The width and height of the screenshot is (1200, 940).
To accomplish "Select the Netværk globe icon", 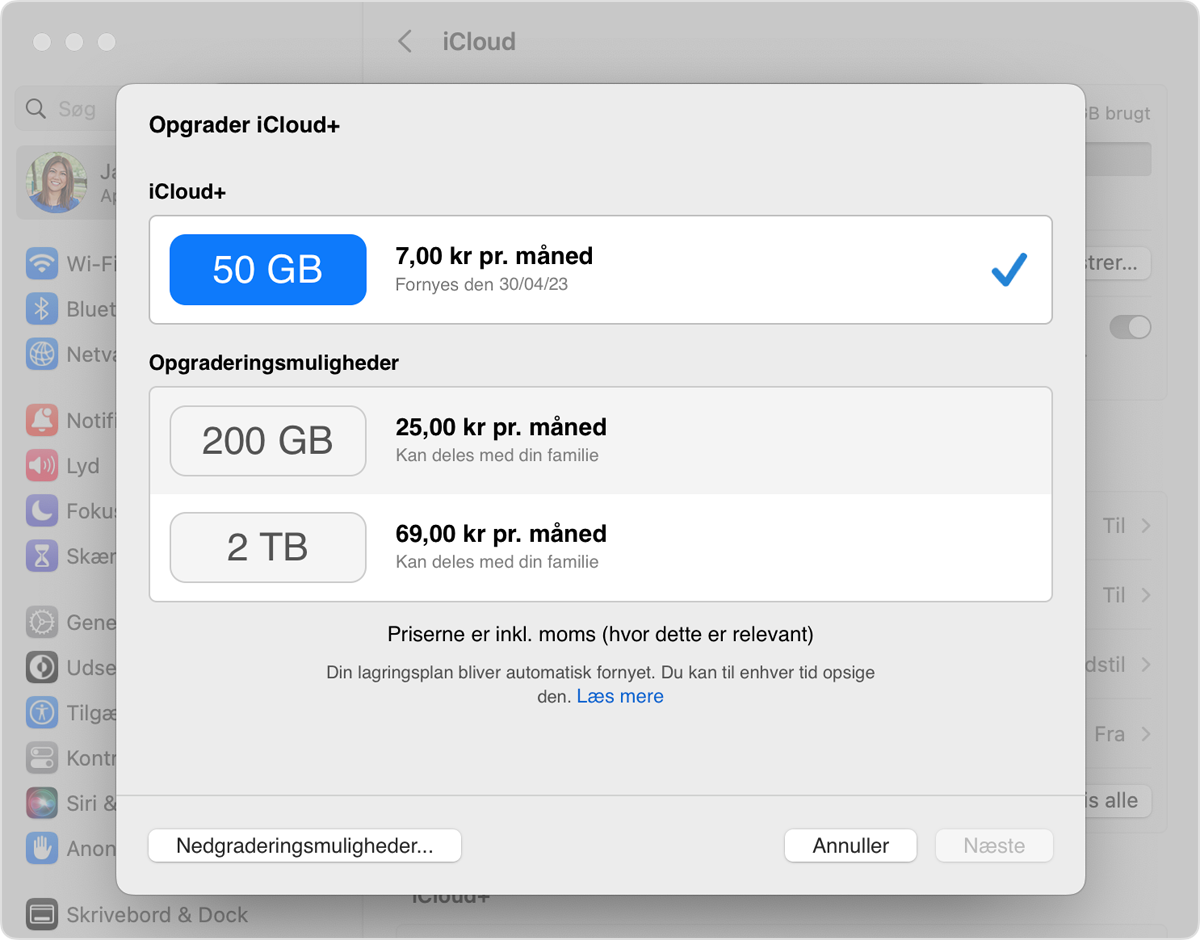I will click(x=42, y=353).
